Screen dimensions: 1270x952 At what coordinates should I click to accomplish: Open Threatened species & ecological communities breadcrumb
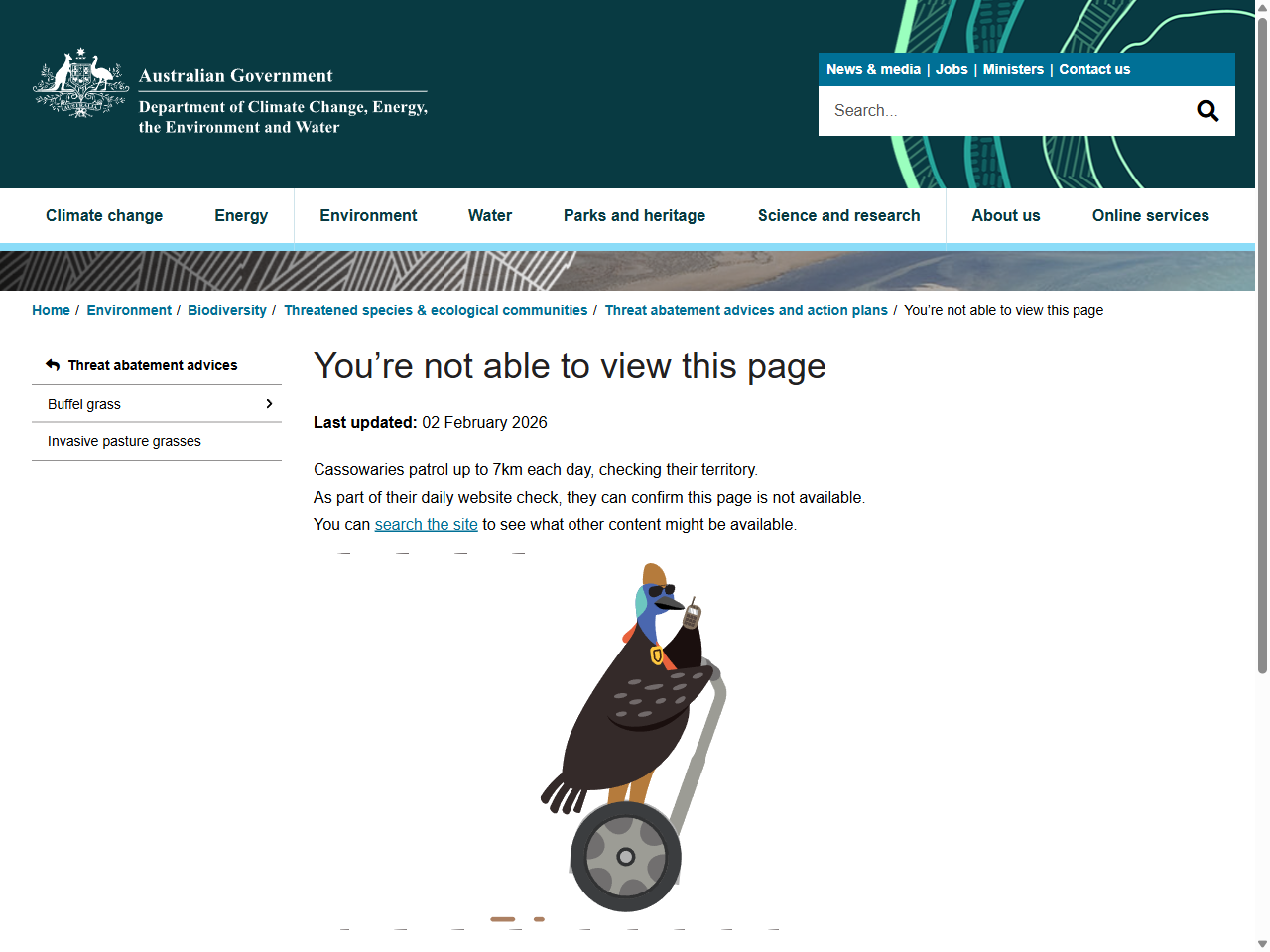pyautogui.click(x=436, y=310)
